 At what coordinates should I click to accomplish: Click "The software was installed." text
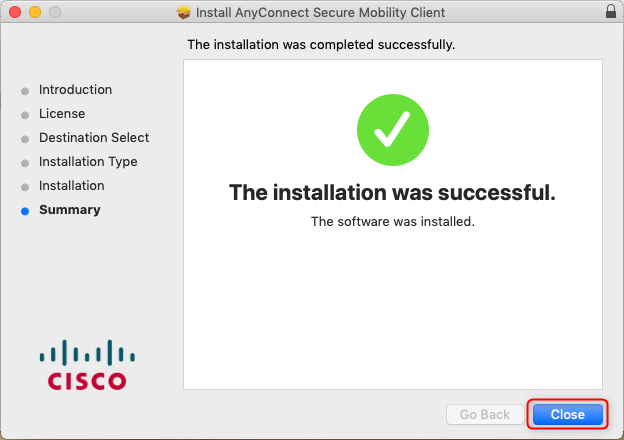[x=392, y=222]
